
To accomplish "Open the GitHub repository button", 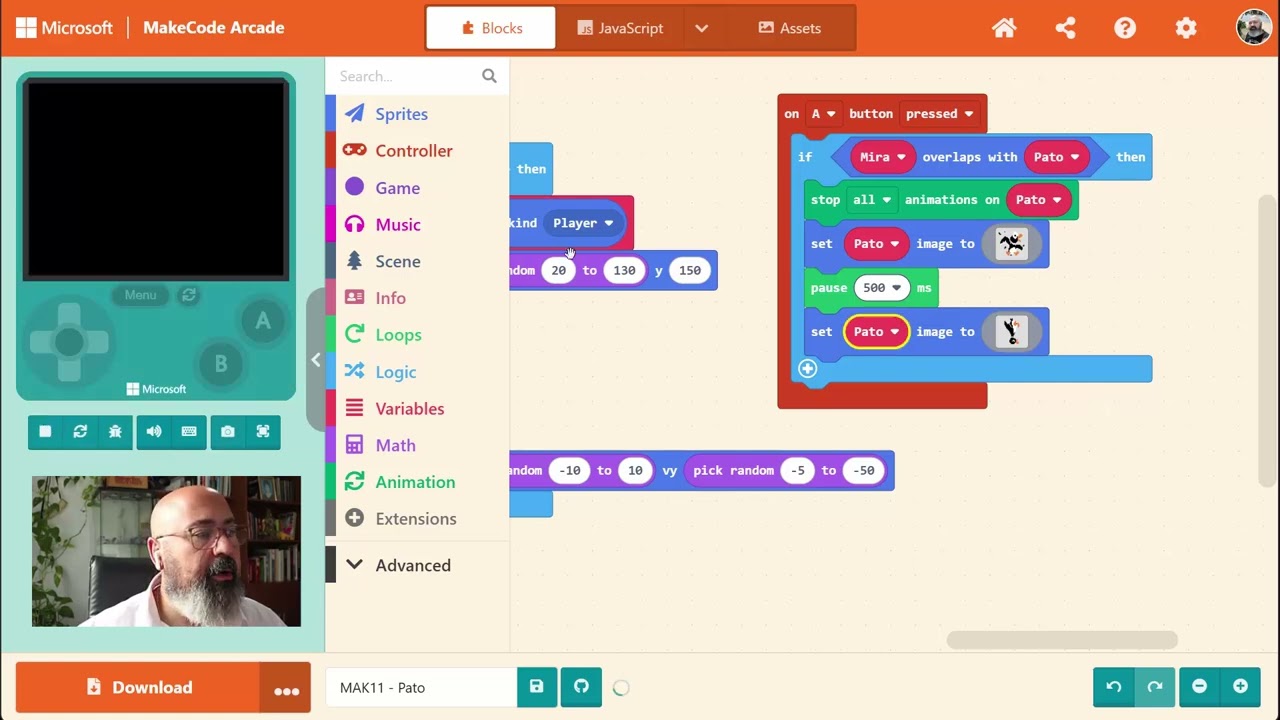I will point(581,687).
